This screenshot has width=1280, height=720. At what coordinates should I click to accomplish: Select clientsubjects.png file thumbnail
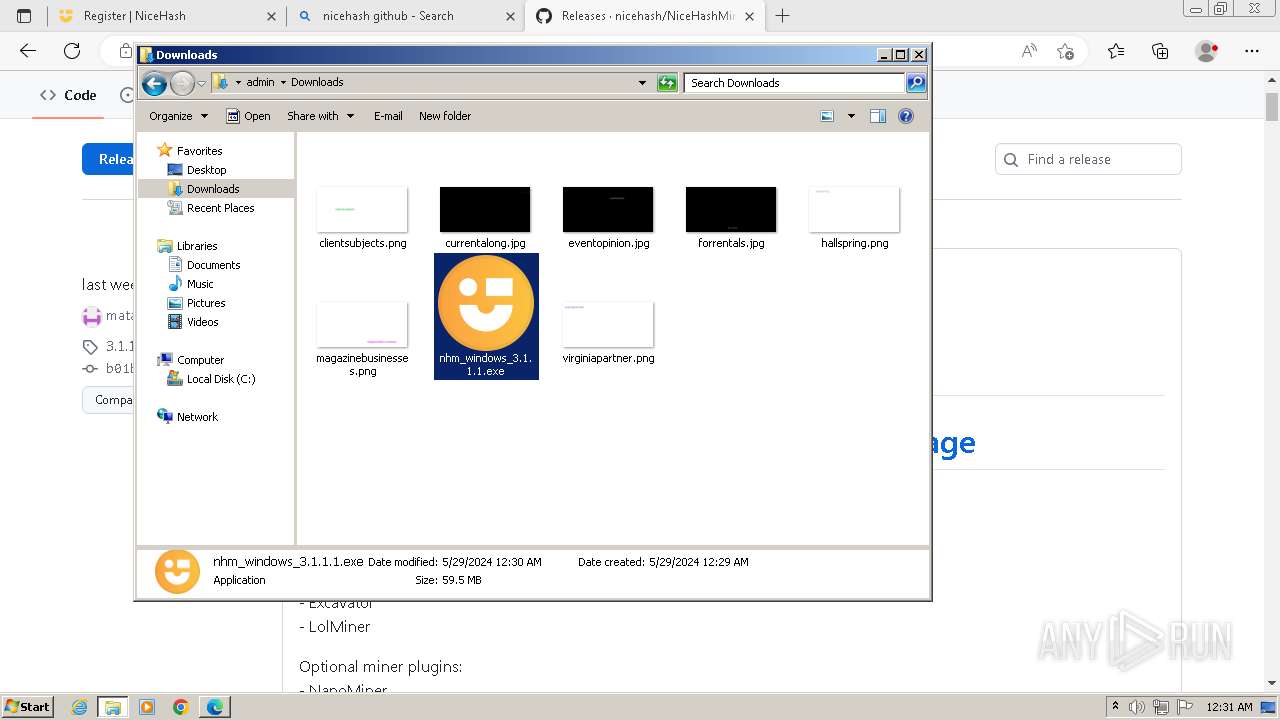click(x=362, y=210)
